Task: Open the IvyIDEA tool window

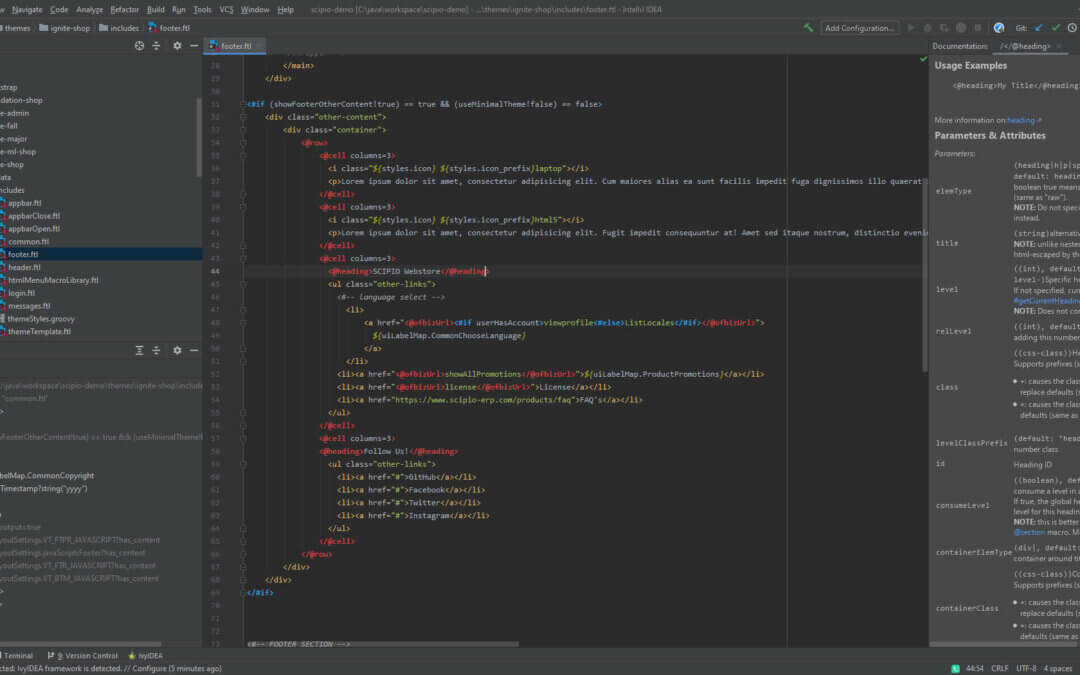Action: tap(145, 656)
